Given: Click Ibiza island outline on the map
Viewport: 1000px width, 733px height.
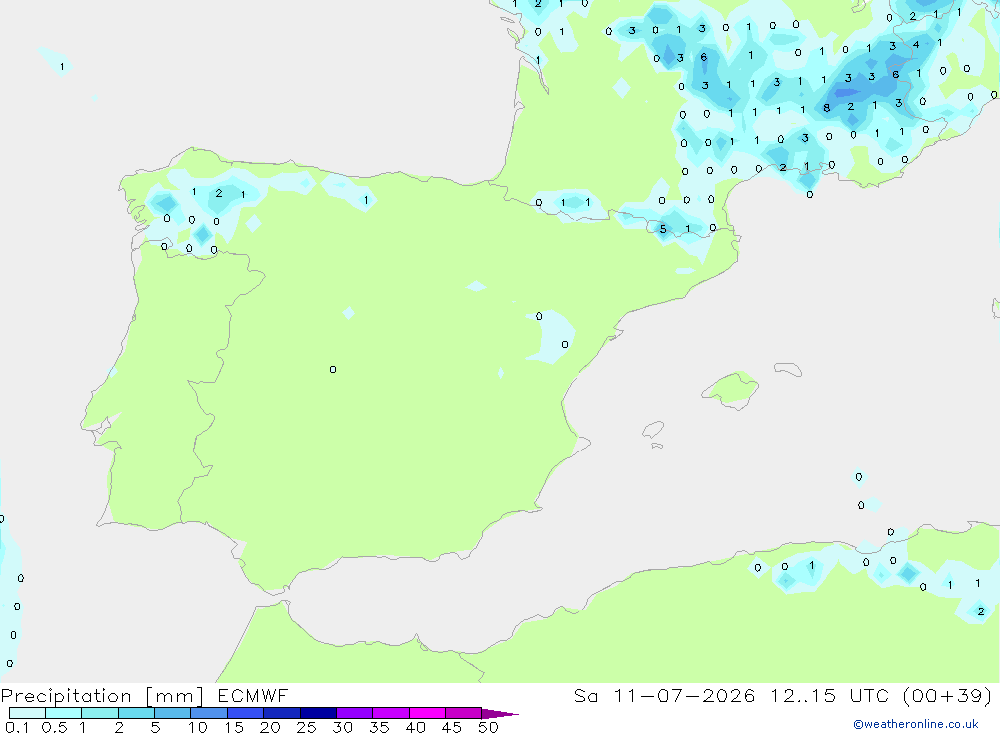Looking at the screenshot, I should pyautogui.click(x=653, y=430).
